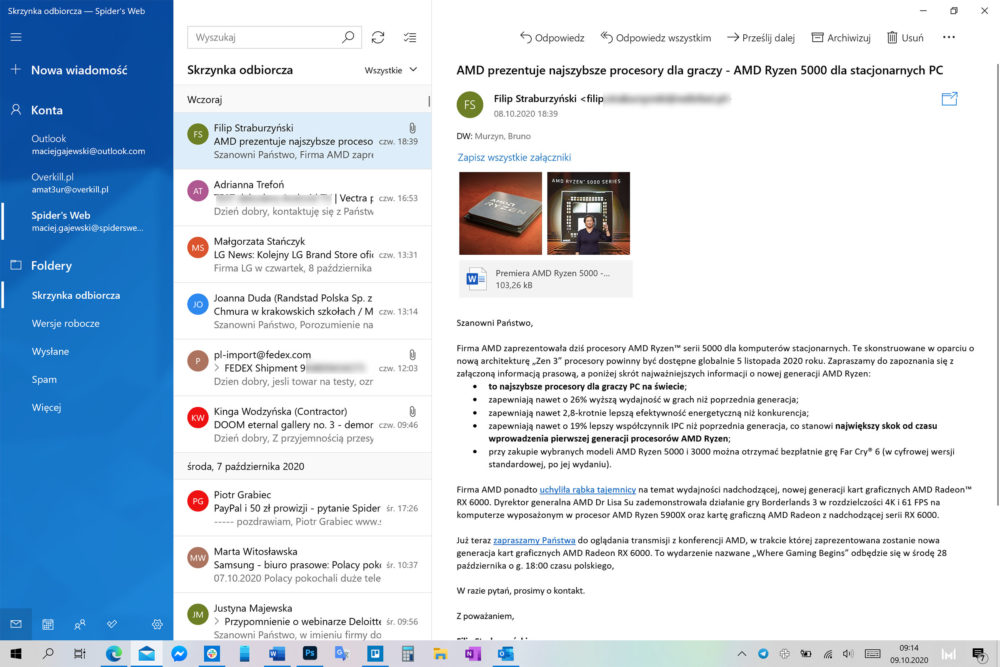Open Task View from the taskbar
This screenshot has height=667, width=1000.
pyautogui.click(x=80, y=654)
